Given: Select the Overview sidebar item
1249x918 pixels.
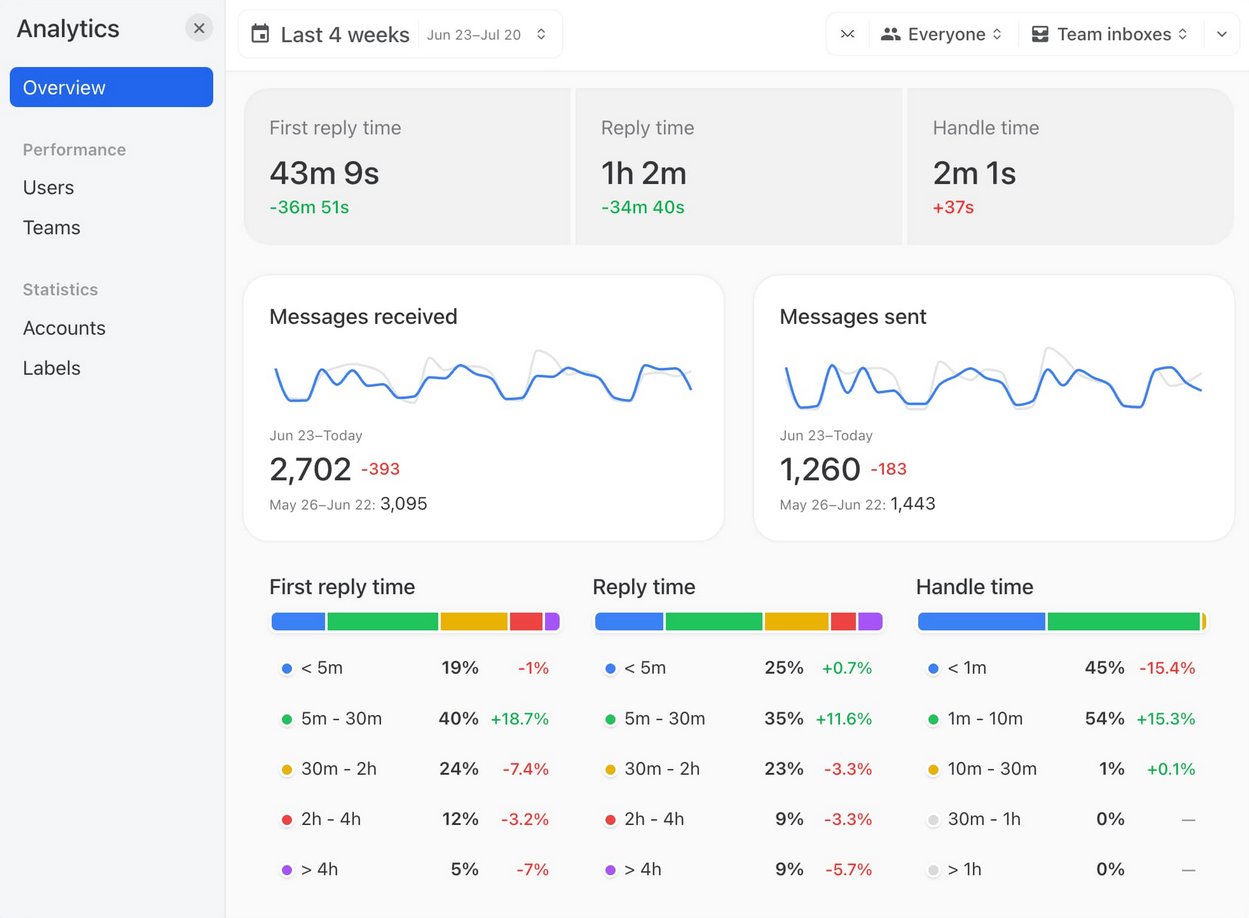Looking at the screenshot, I should [111, 87].
